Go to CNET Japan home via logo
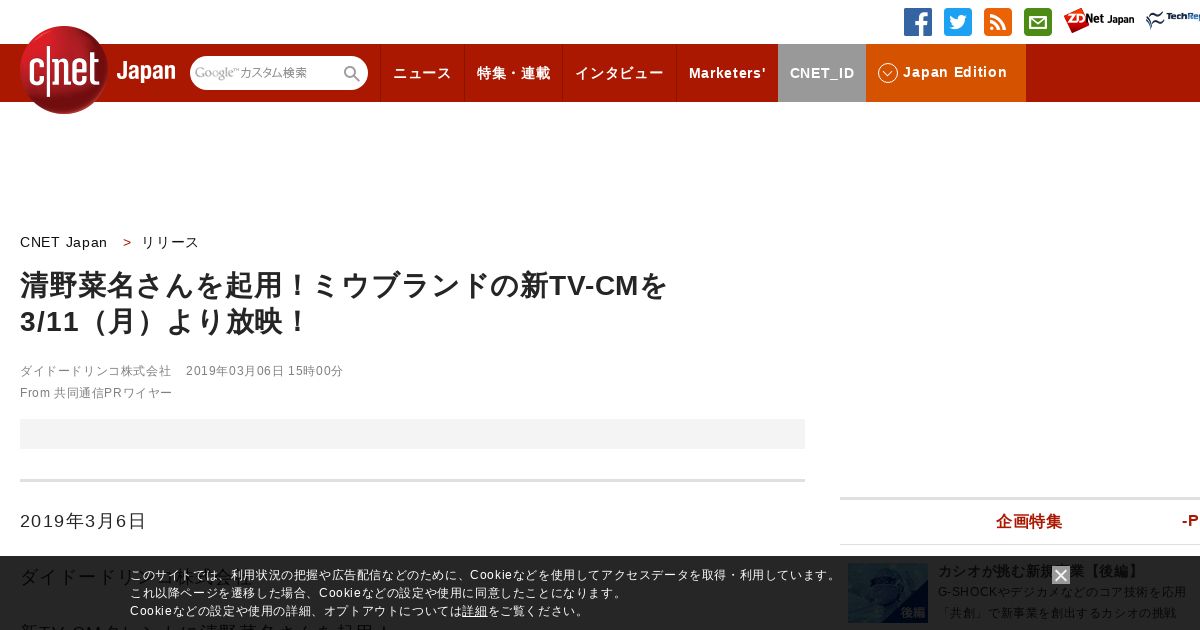This screenshot has width=1200, height=630. tap(98, 70)
